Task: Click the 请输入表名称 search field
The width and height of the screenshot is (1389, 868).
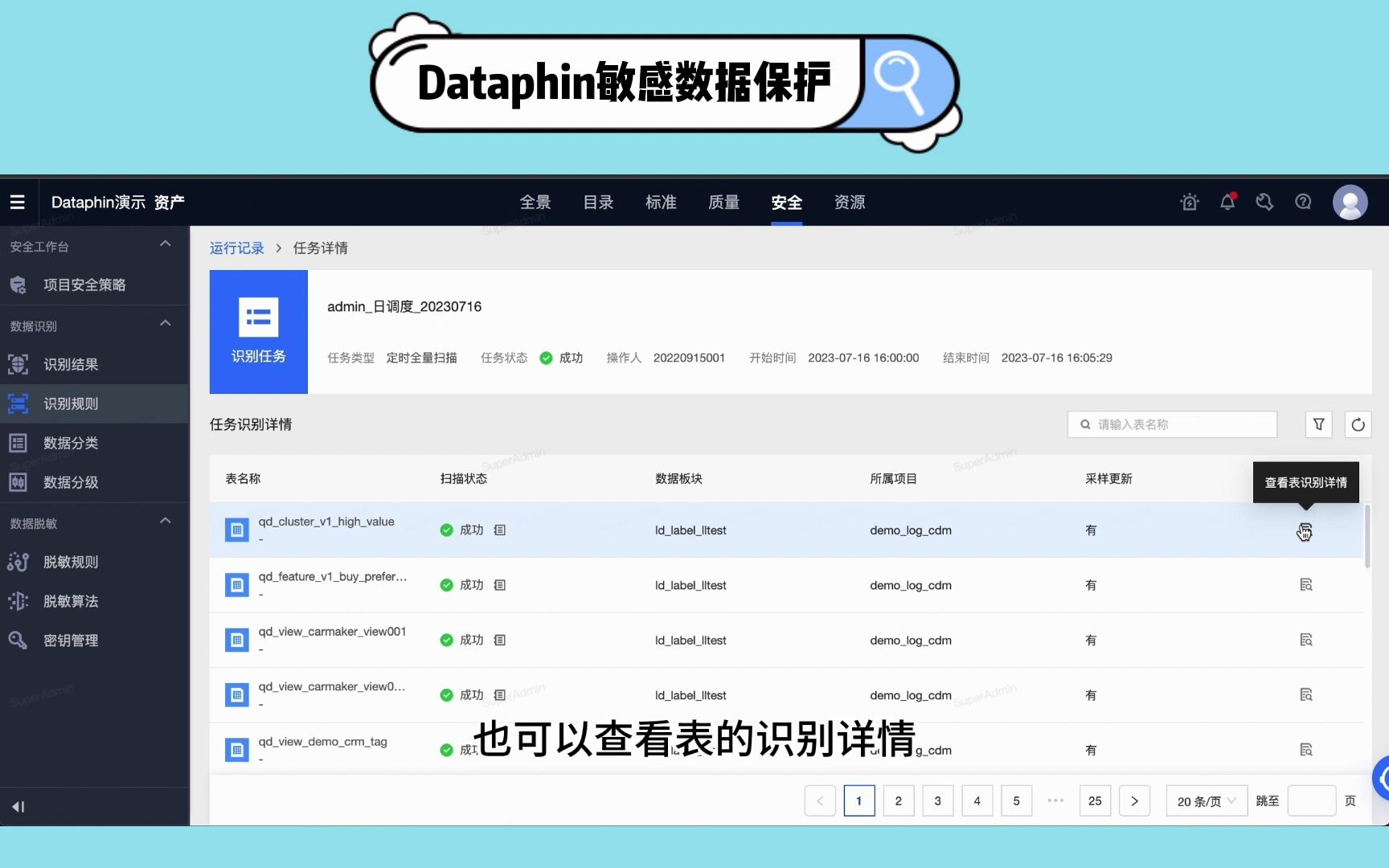Action: (x=1172, y=424)
